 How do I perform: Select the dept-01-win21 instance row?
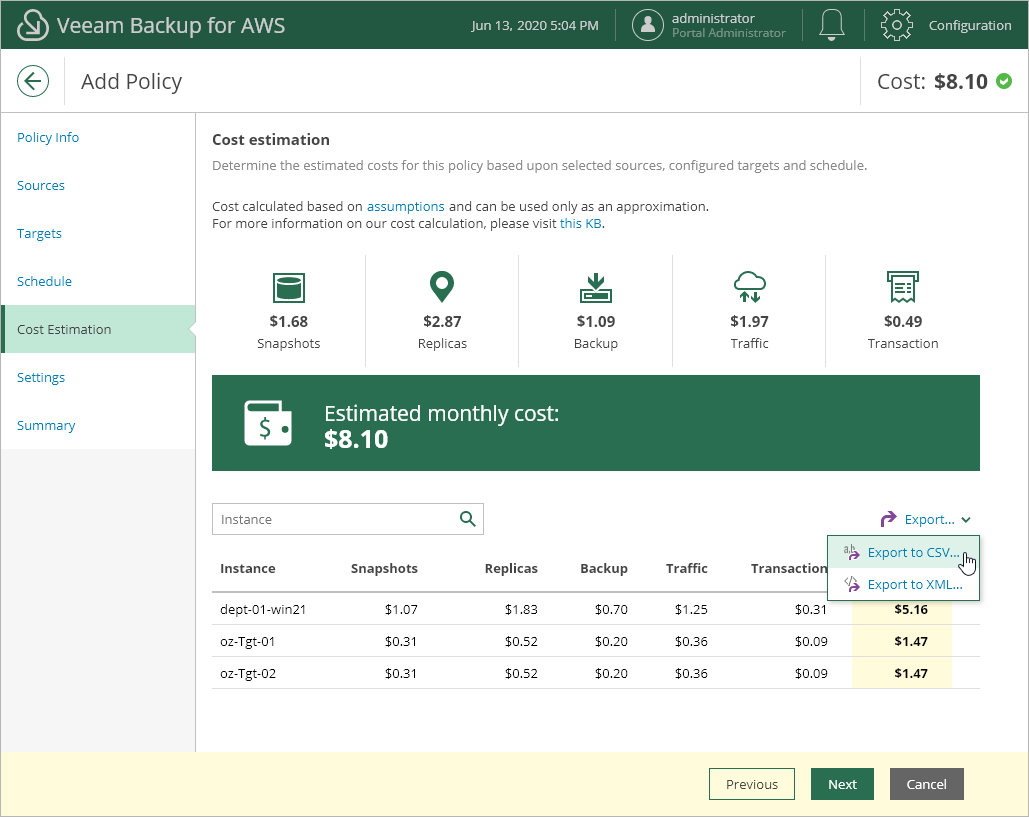596,609
